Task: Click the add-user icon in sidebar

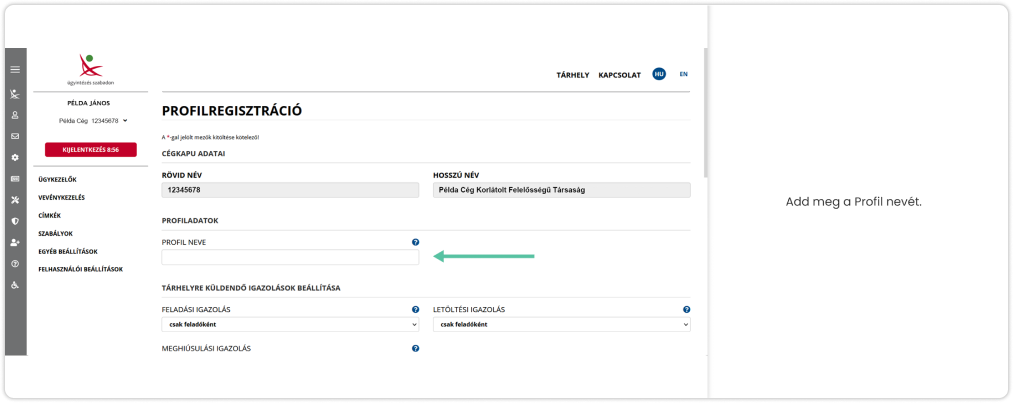Action: (x=15, y=242)
